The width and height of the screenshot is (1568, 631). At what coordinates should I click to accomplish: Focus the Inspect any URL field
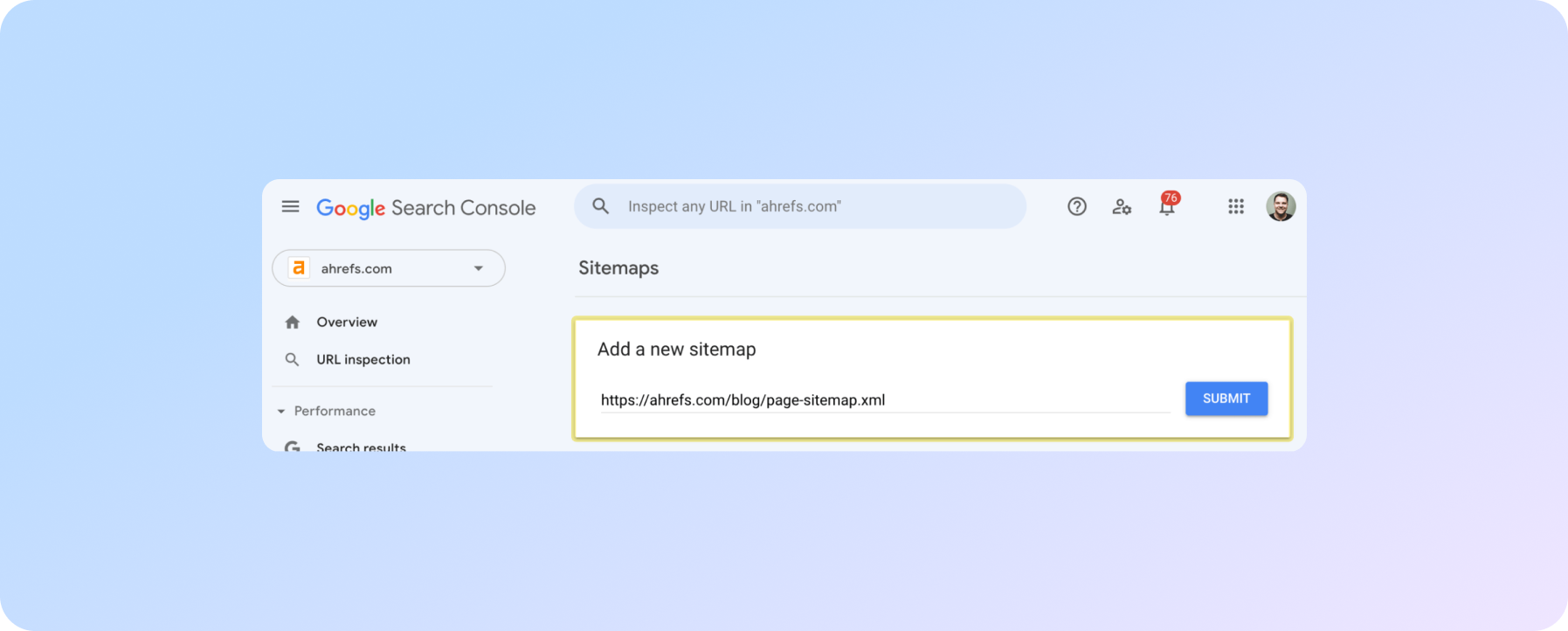[x=799, y=206]
